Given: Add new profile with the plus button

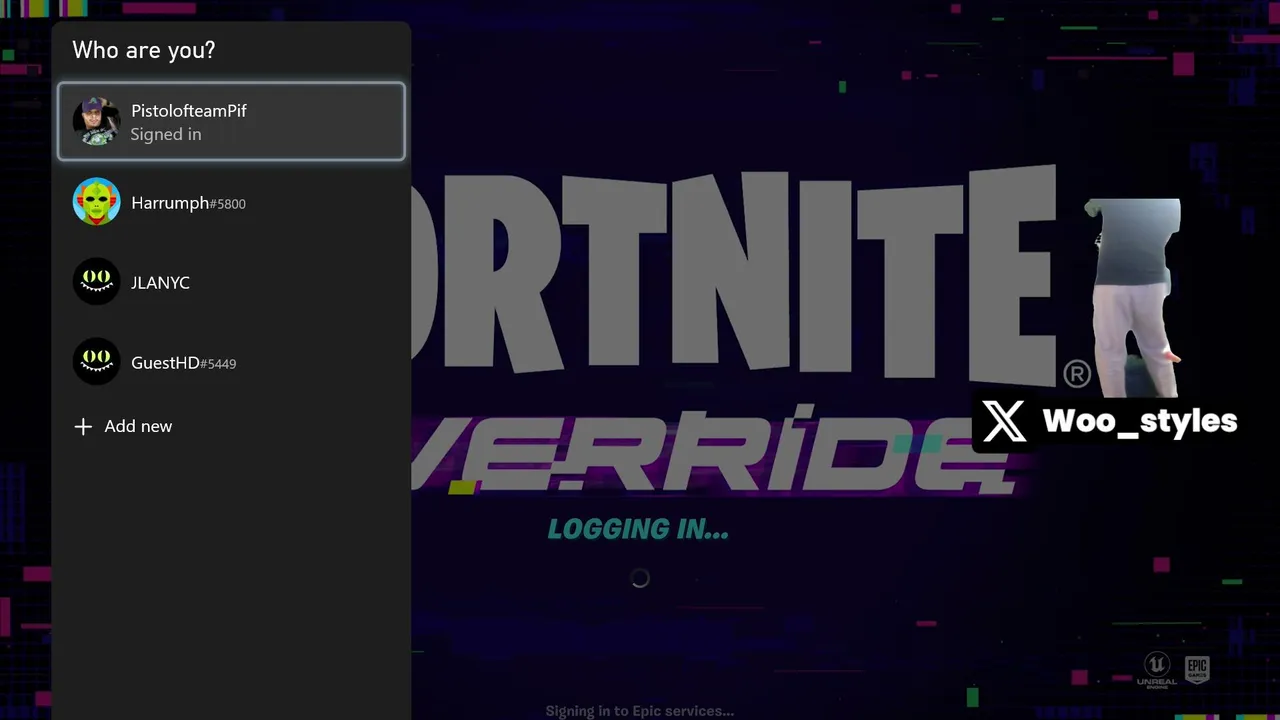Looking at the screenshot, I should [83, 427].
